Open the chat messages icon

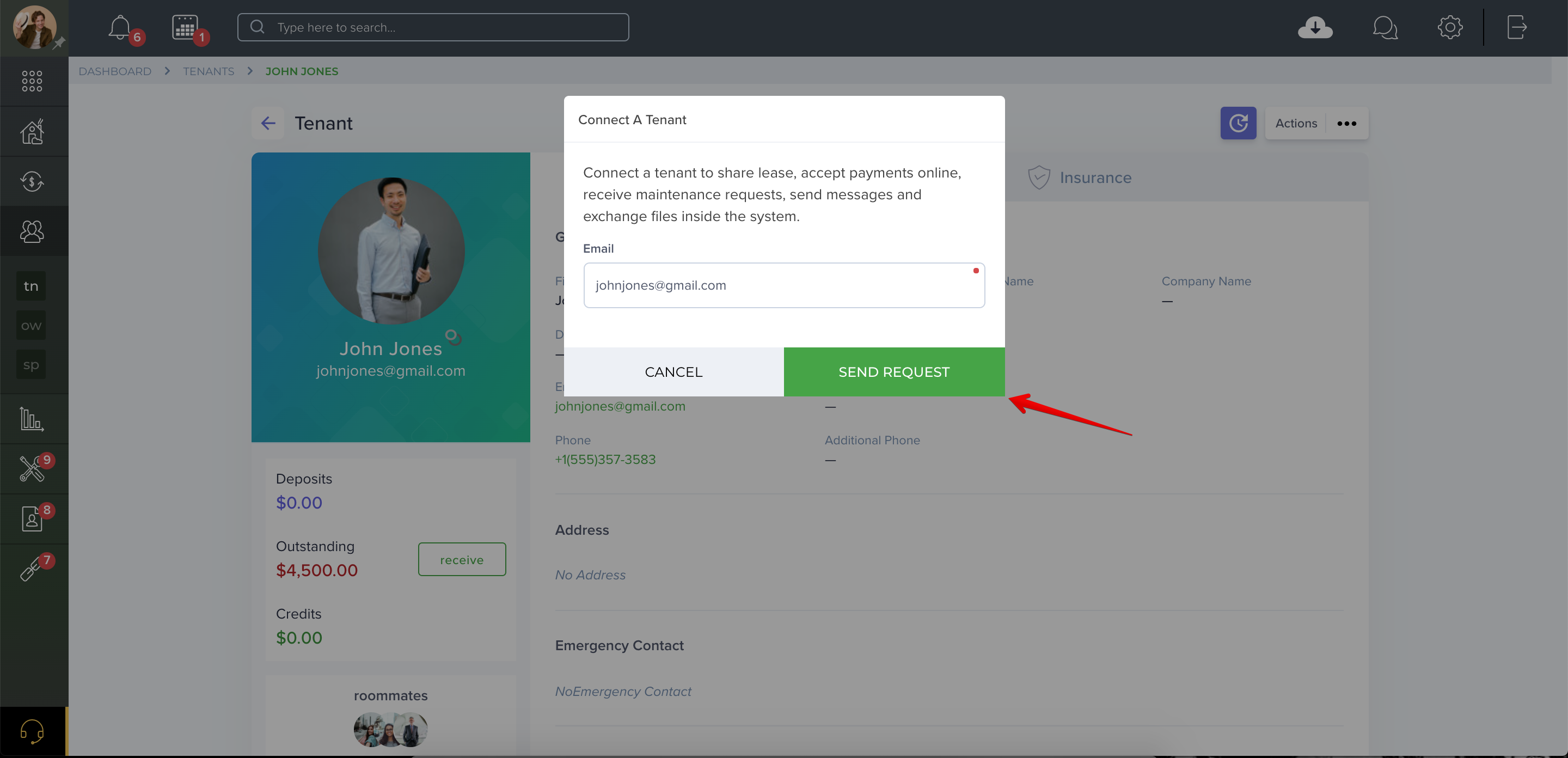tap(1385, 27)
